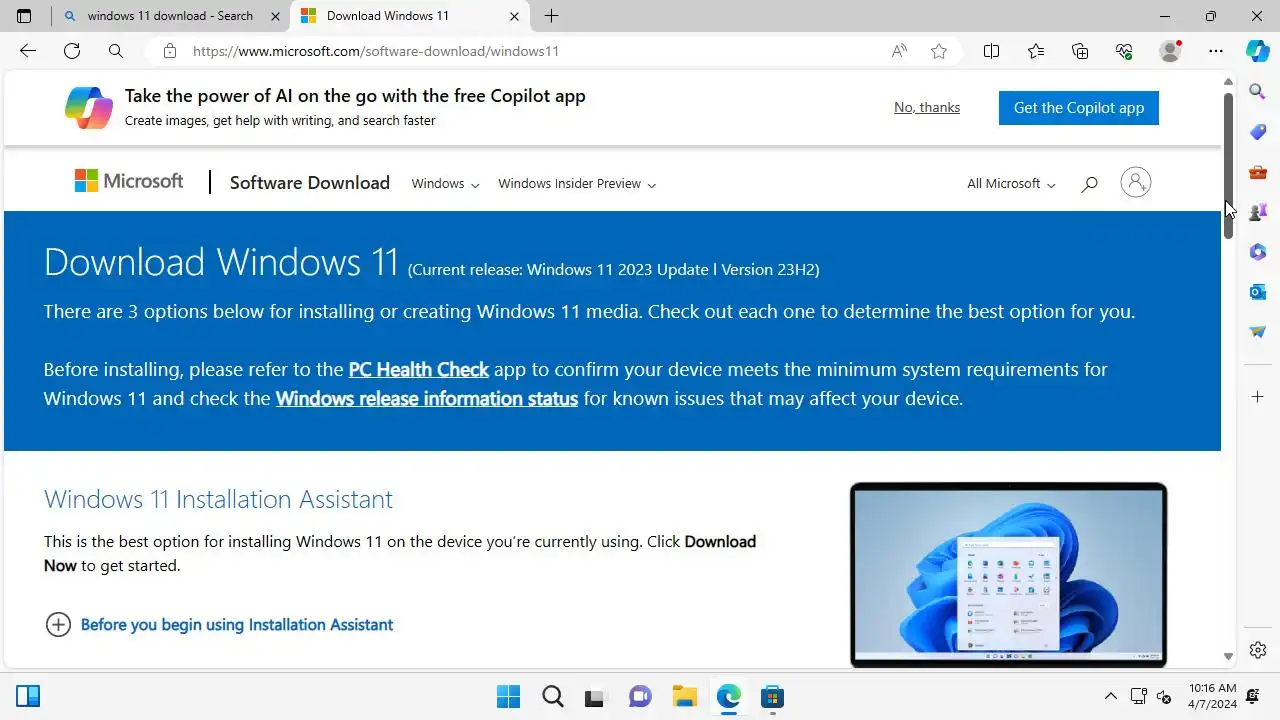
Task: Open Settings and more menu
Action: click(1216, 51)
